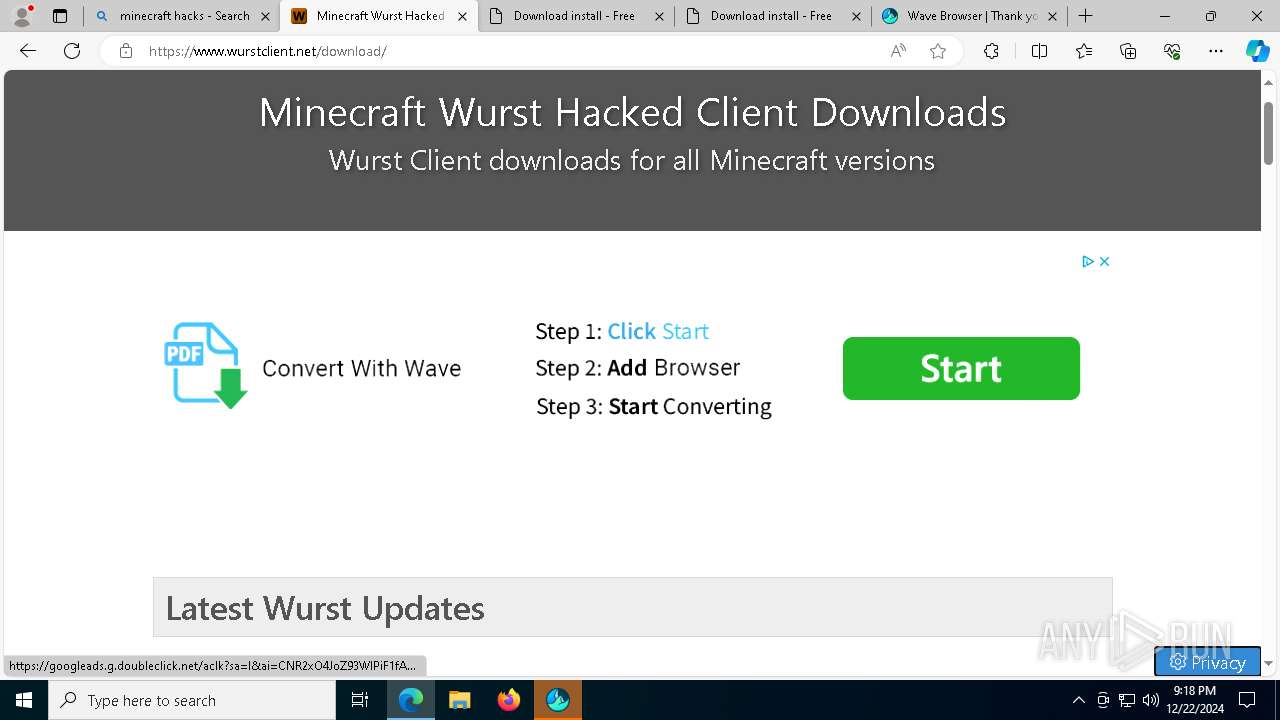Screen dimensions: 1280x720
Task: Click the Minecraft Wurst Hacked Client Downloads heading
Action: pos(632,112)
